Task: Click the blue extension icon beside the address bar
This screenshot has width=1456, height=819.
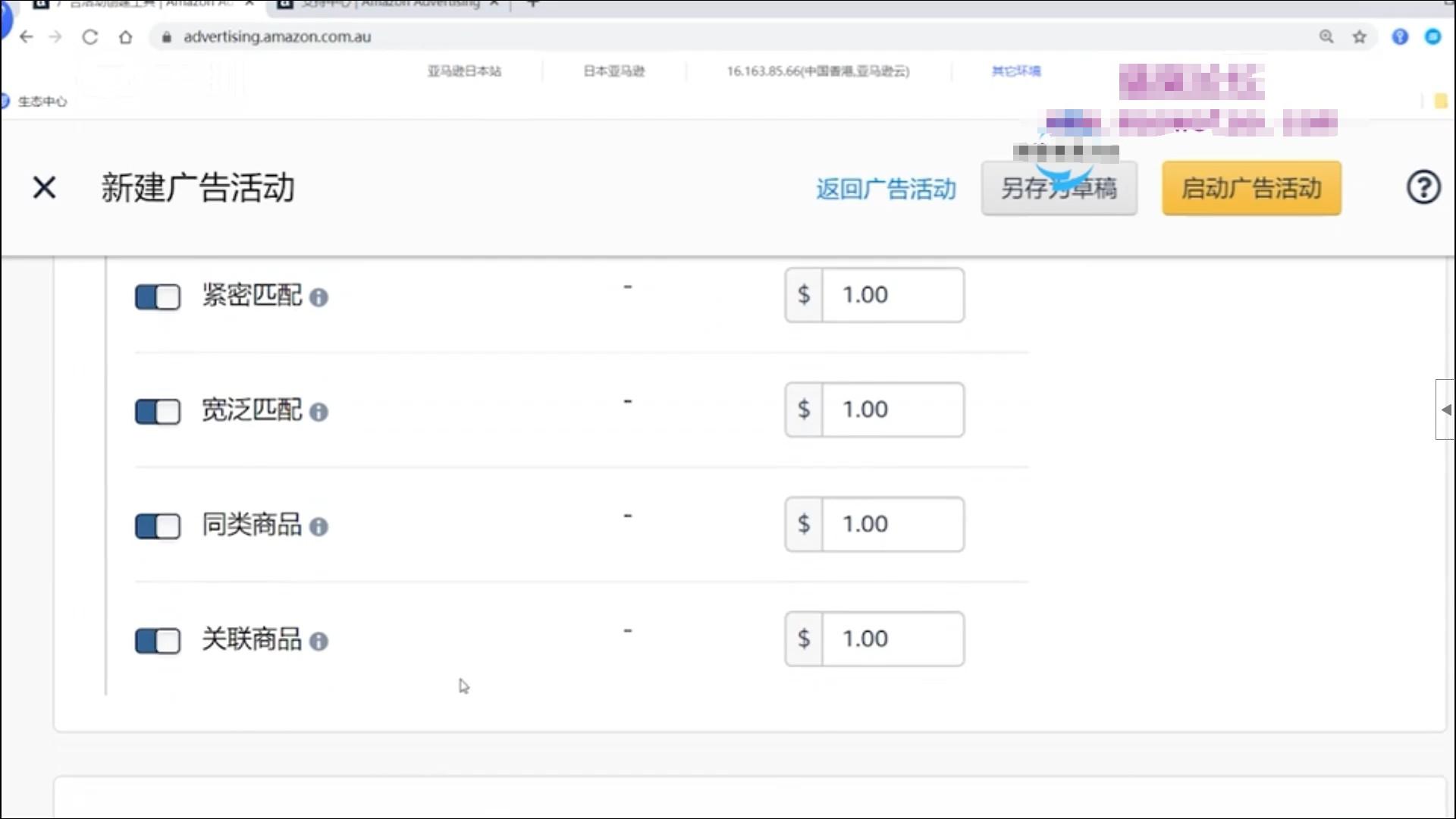Action: (1400, 36)
